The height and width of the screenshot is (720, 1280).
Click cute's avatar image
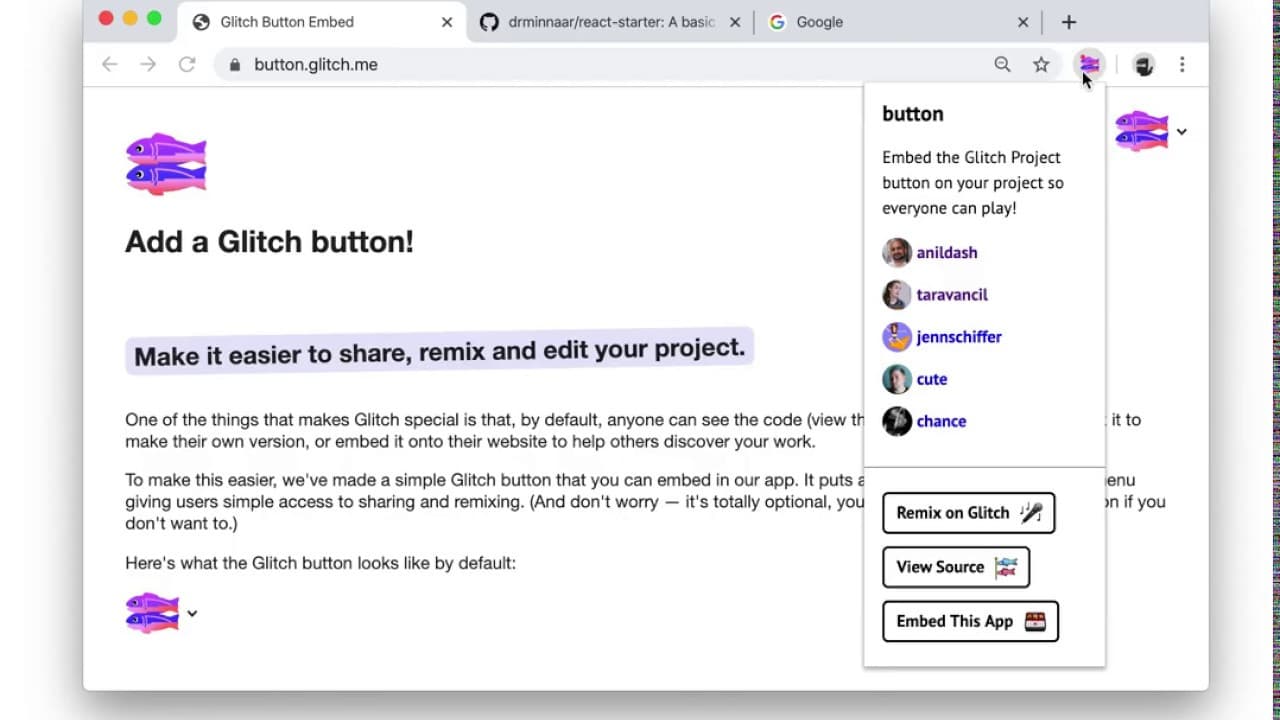pyautogui.click(x=897, y=379)
